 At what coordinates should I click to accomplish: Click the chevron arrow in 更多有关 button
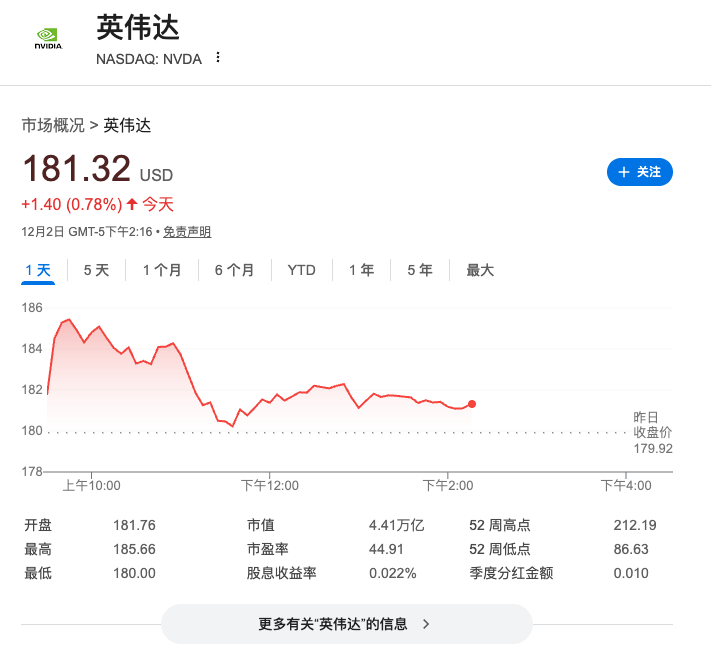coord(426,624)
